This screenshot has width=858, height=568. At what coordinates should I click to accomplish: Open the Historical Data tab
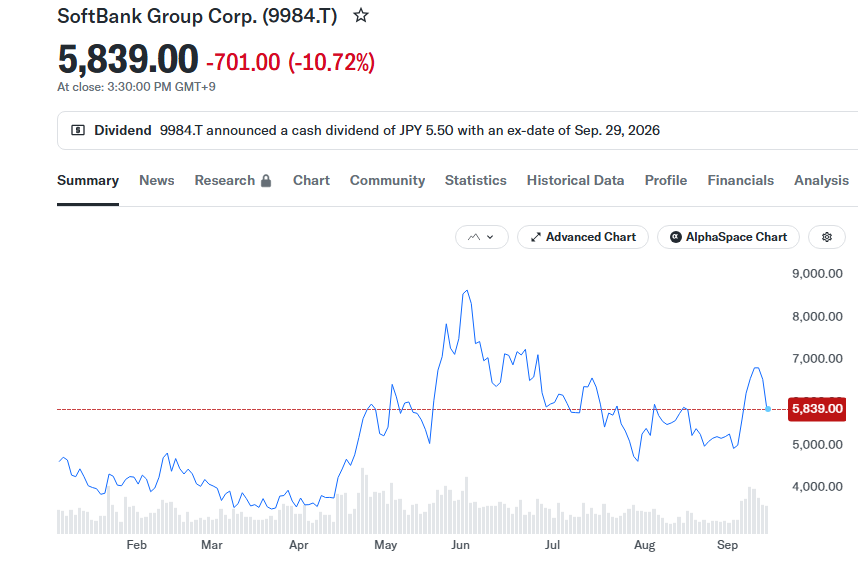[575, 181]
